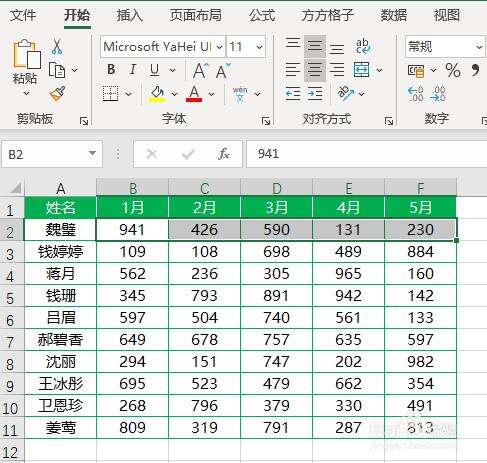Click the Insert Function fx icon
The image size is (487, 463).
tap(223, 154)
